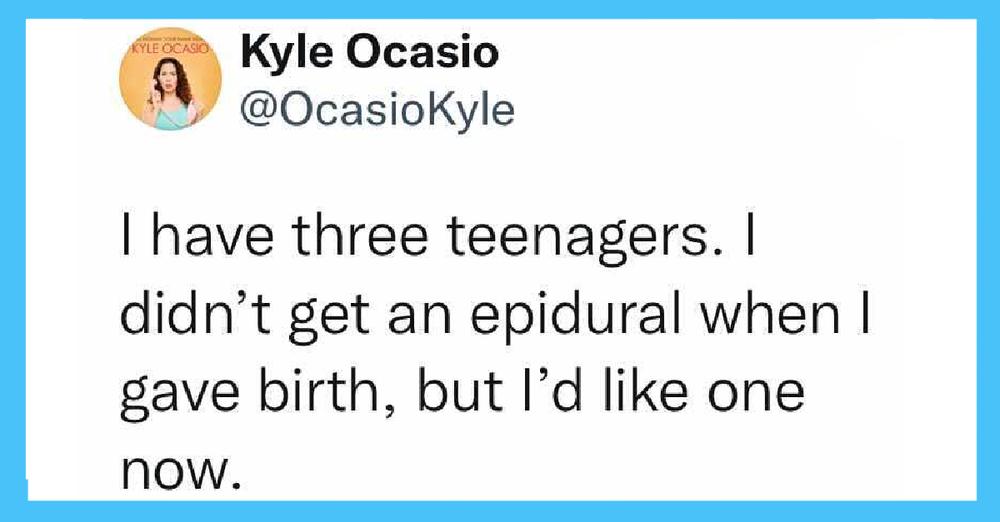Screen dimensions: 1000x522
Task: Open the Kyle Ocasio display name
Action: point(369,52)
